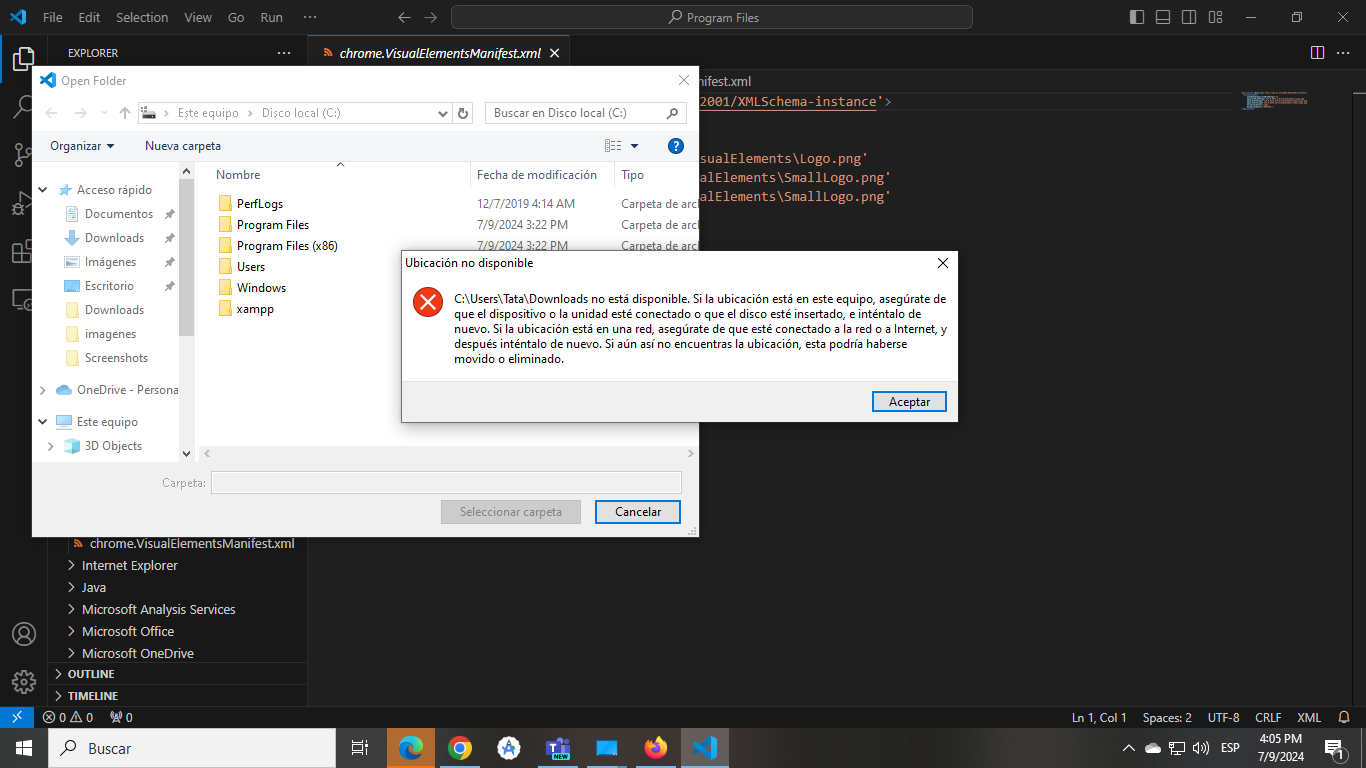
Task: Click the help icon in Open Folder dialog
Action: pyautogui.click(x=675, y=146)
